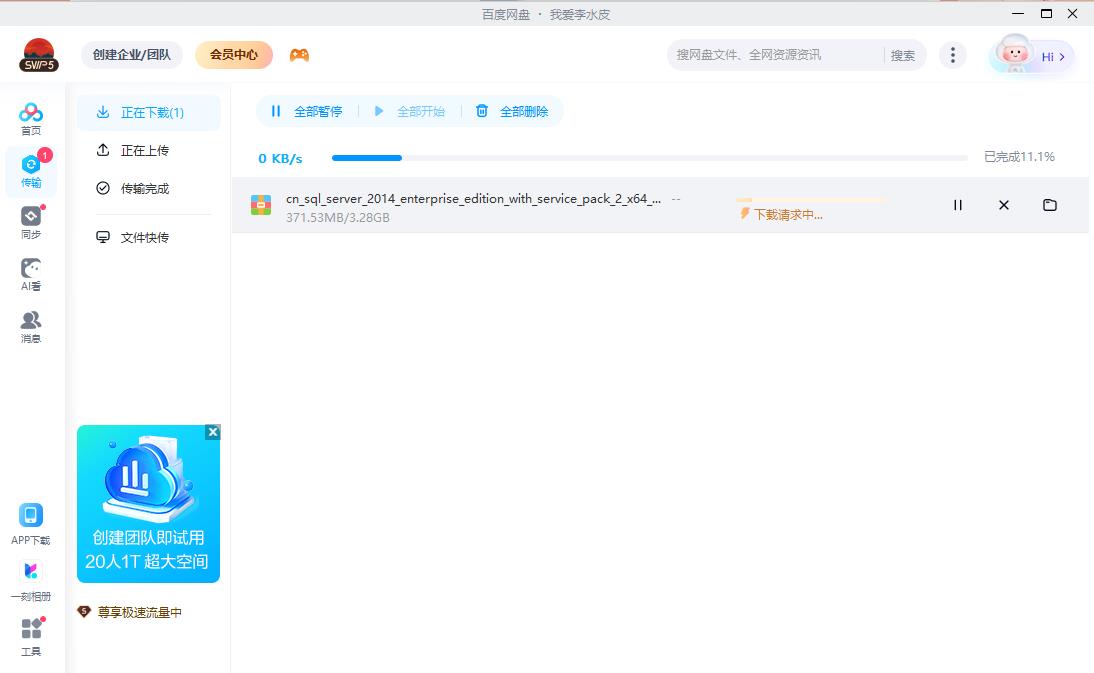Open the three-dot more options menu
The width and height of the screenshot is (1094, 673).
coord(953,55)
